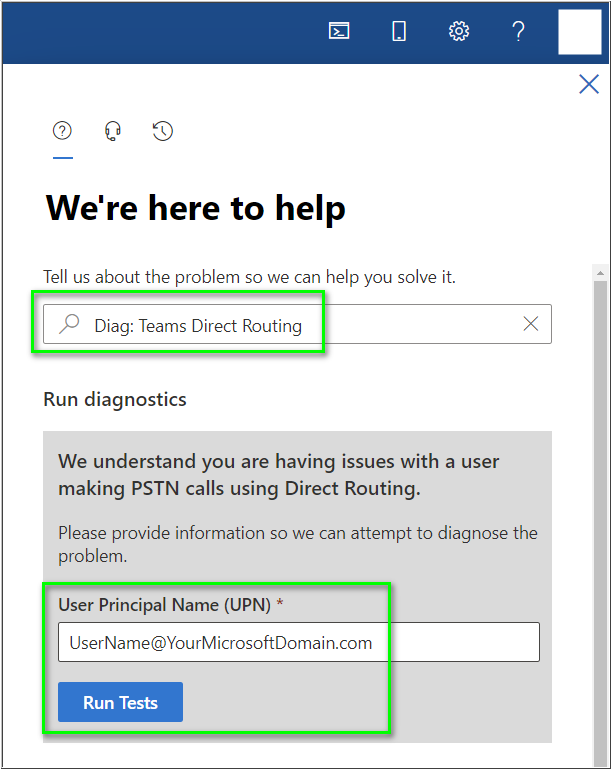Clear the search box with the X icon
The image size is (611, 769).
tap(531, 324)
